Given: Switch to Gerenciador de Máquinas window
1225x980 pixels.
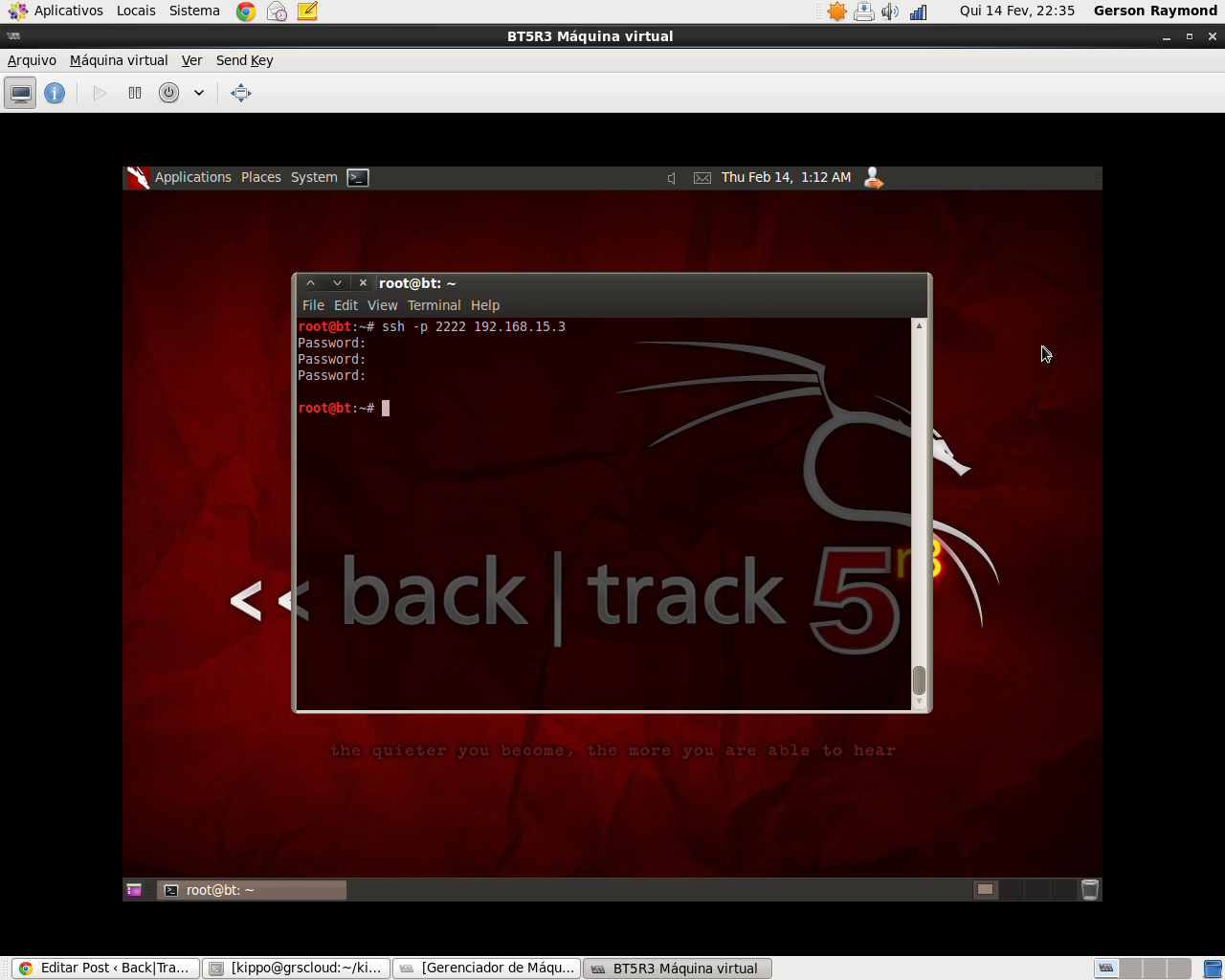Looking at the screenshot, I should tap(487, 969).
